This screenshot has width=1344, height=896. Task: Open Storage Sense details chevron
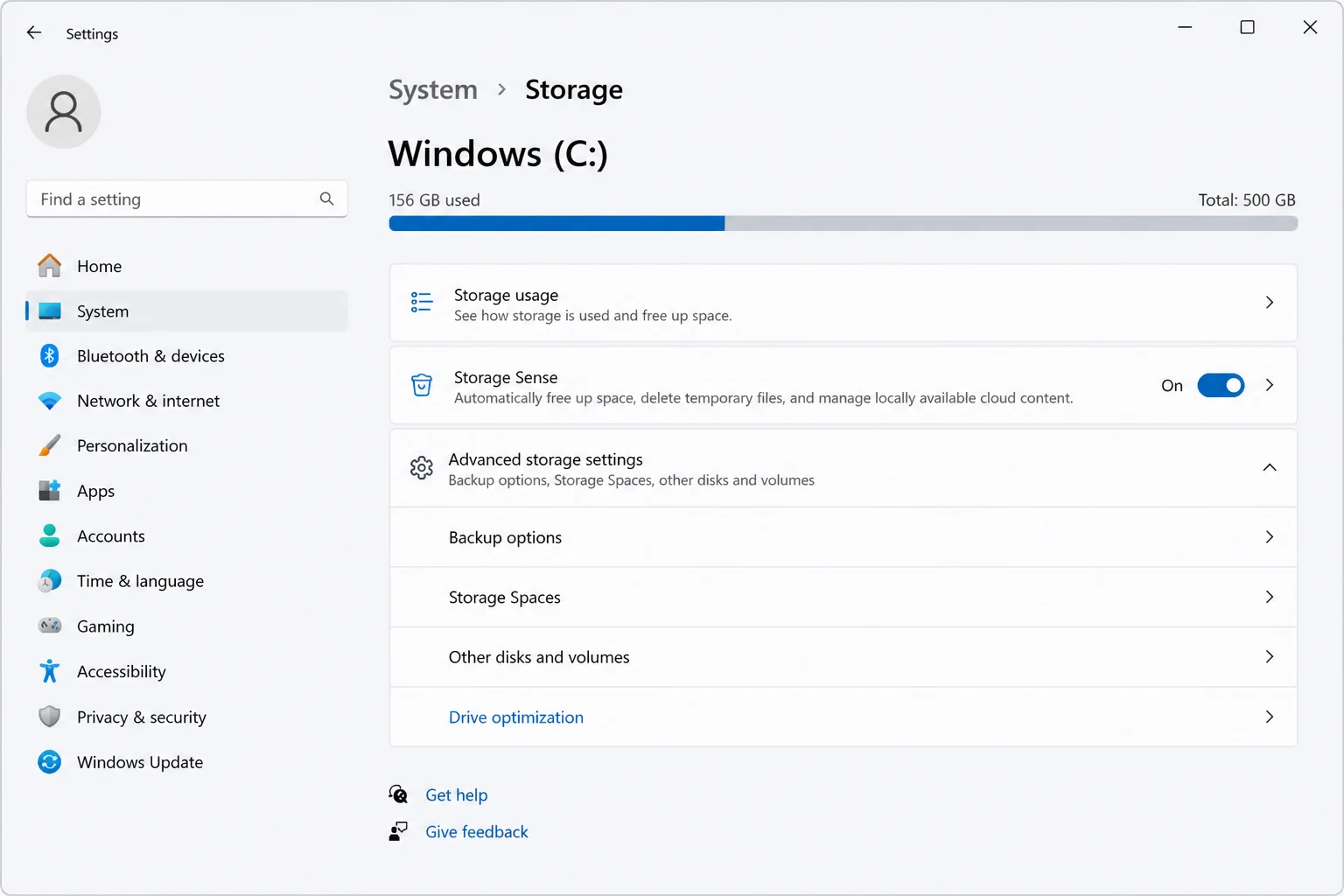(x=1270, y=385)
